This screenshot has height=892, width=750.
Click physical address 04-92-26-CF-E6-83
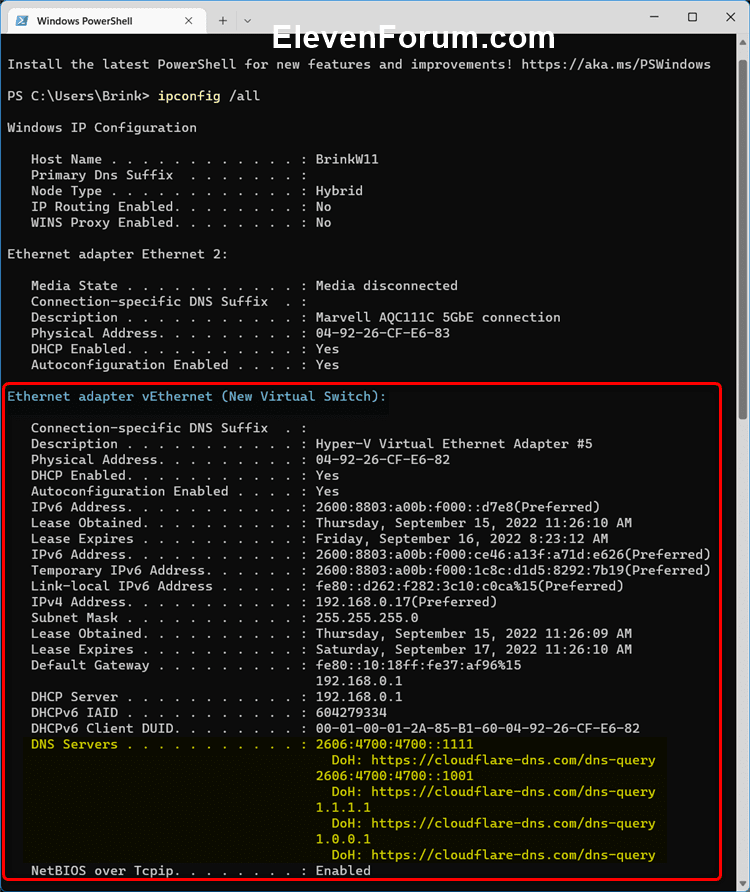coord(383,333)
